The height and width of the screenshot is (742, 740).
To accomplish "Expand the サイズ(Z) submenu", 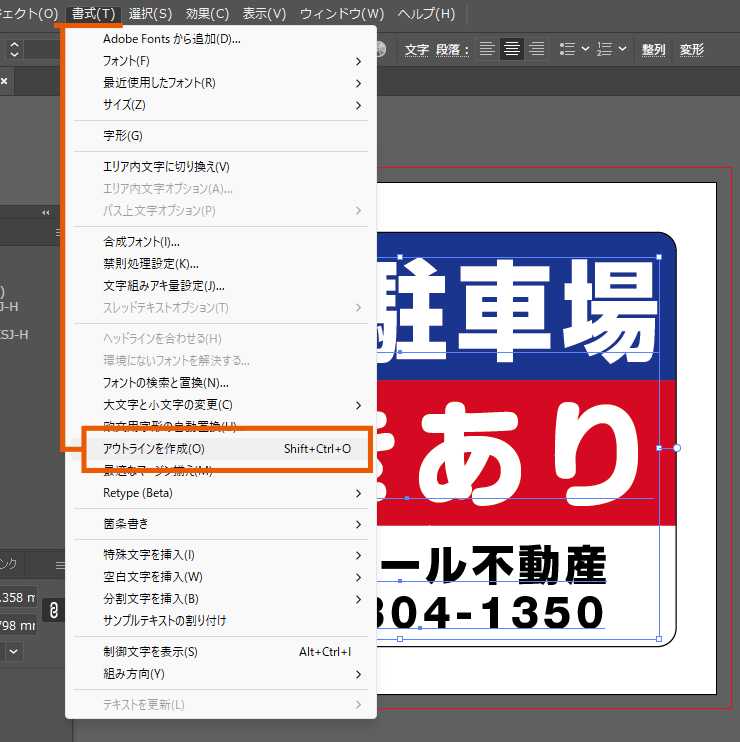I will pyautogui.click(x=220, y=105).
